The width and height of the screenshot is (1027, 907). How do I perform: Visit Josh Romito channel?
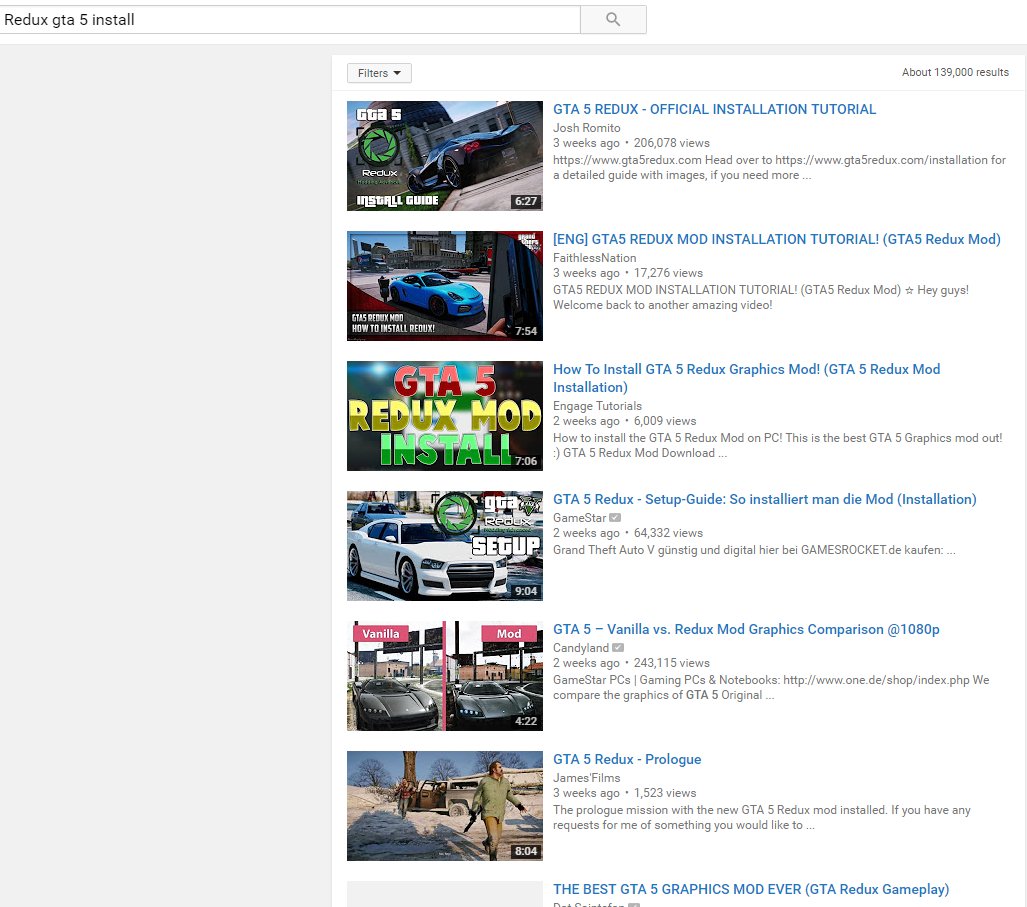pyautogui.click(x=586, y=128)
